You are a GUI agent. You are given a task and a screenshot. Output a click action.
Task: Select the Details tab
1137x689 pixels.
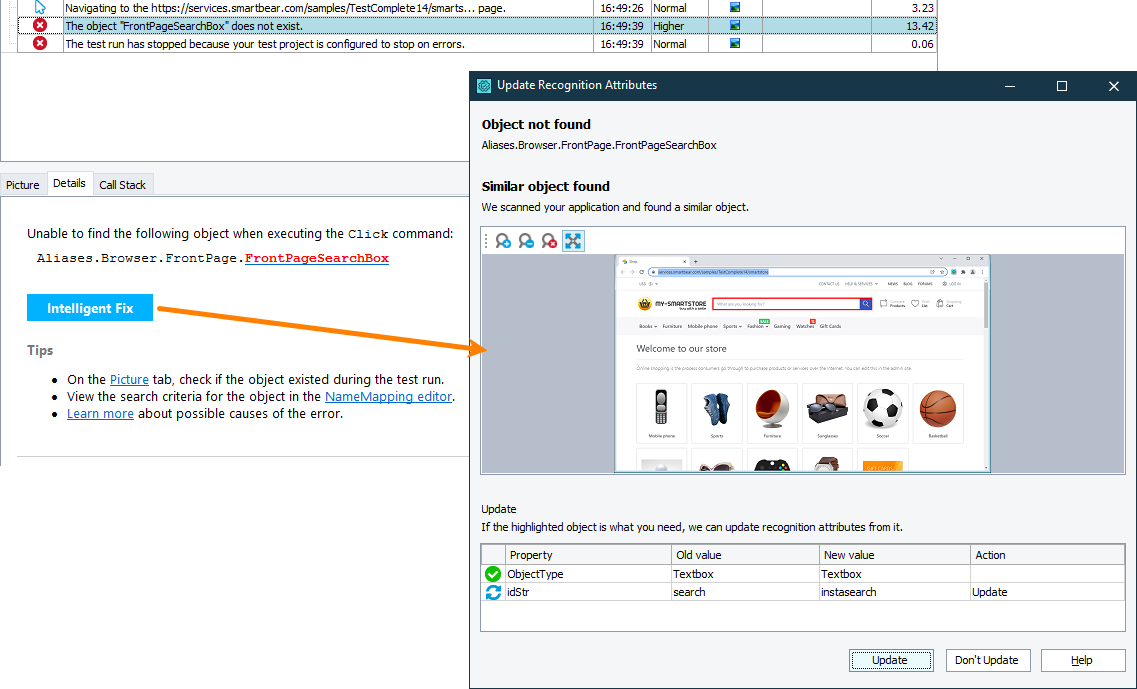(70, 183)
